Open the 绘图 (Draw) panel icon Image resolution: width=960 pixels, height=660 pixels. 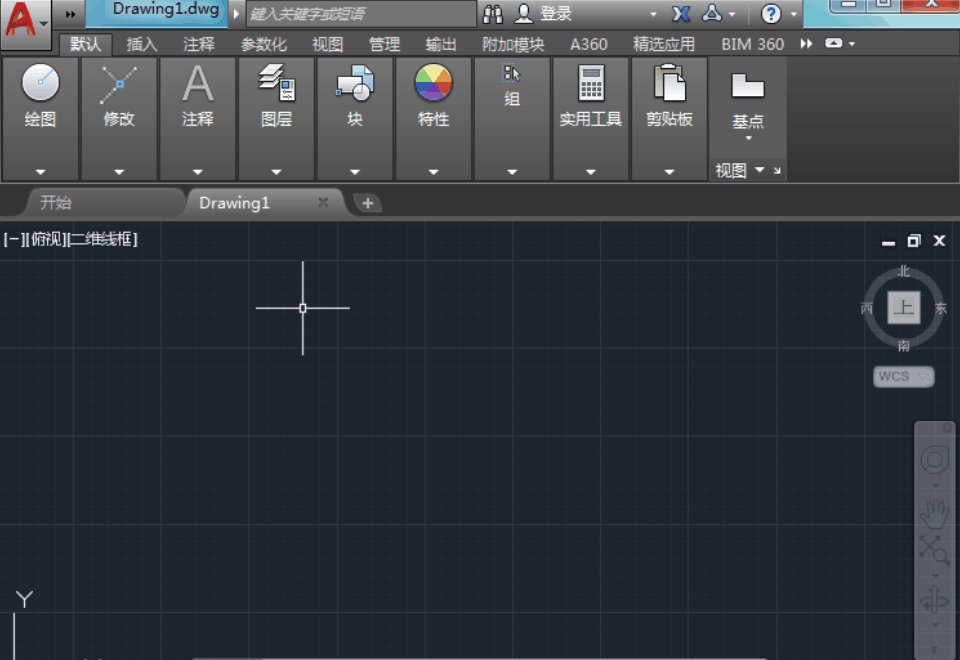[40, 85]
